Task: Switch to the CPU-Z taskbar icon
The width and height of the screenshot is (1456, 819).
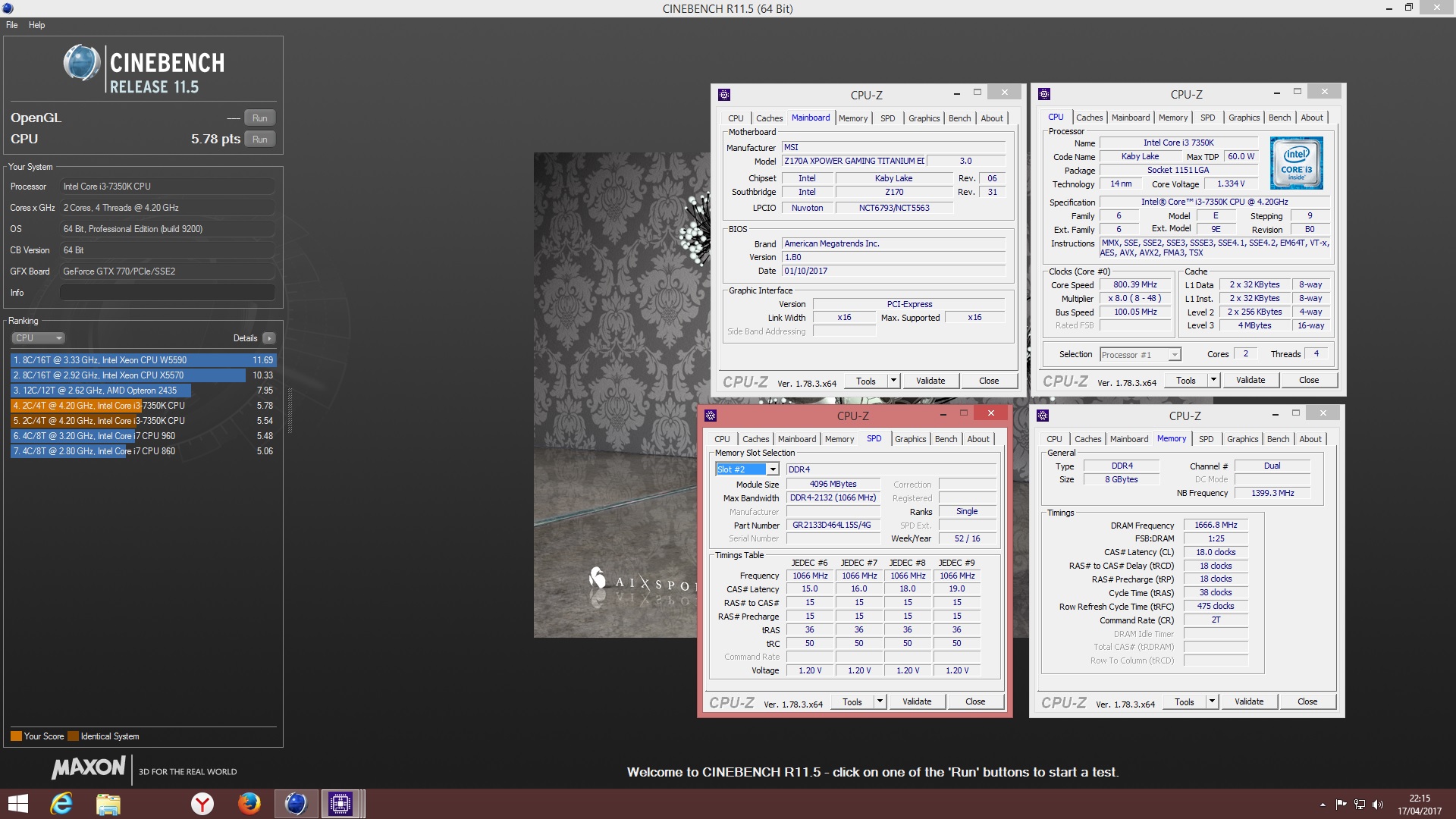Action: pyautogui.click(x=340, y=804)
